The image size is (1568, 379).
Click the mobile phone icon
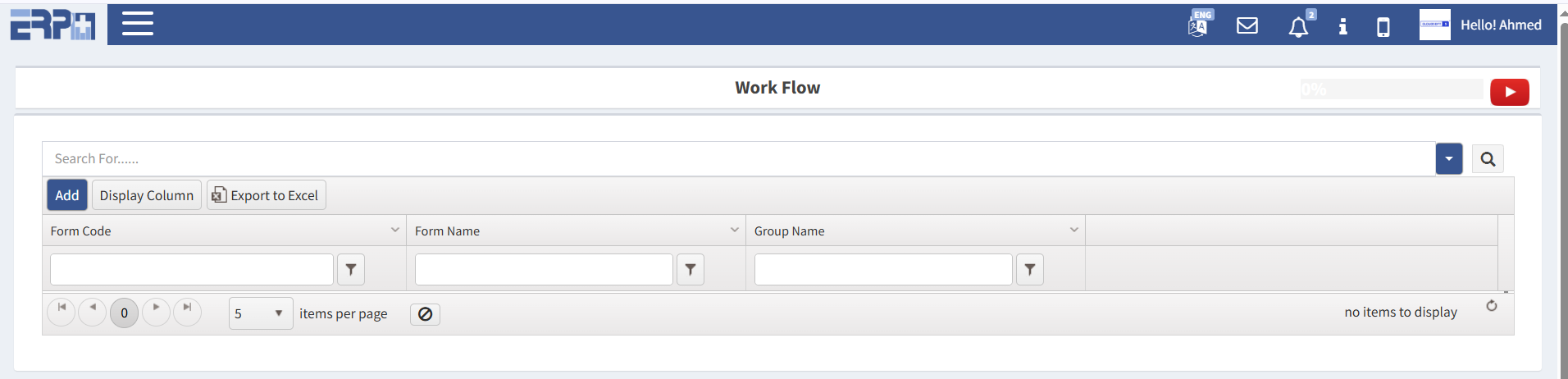pos(1383,27)
